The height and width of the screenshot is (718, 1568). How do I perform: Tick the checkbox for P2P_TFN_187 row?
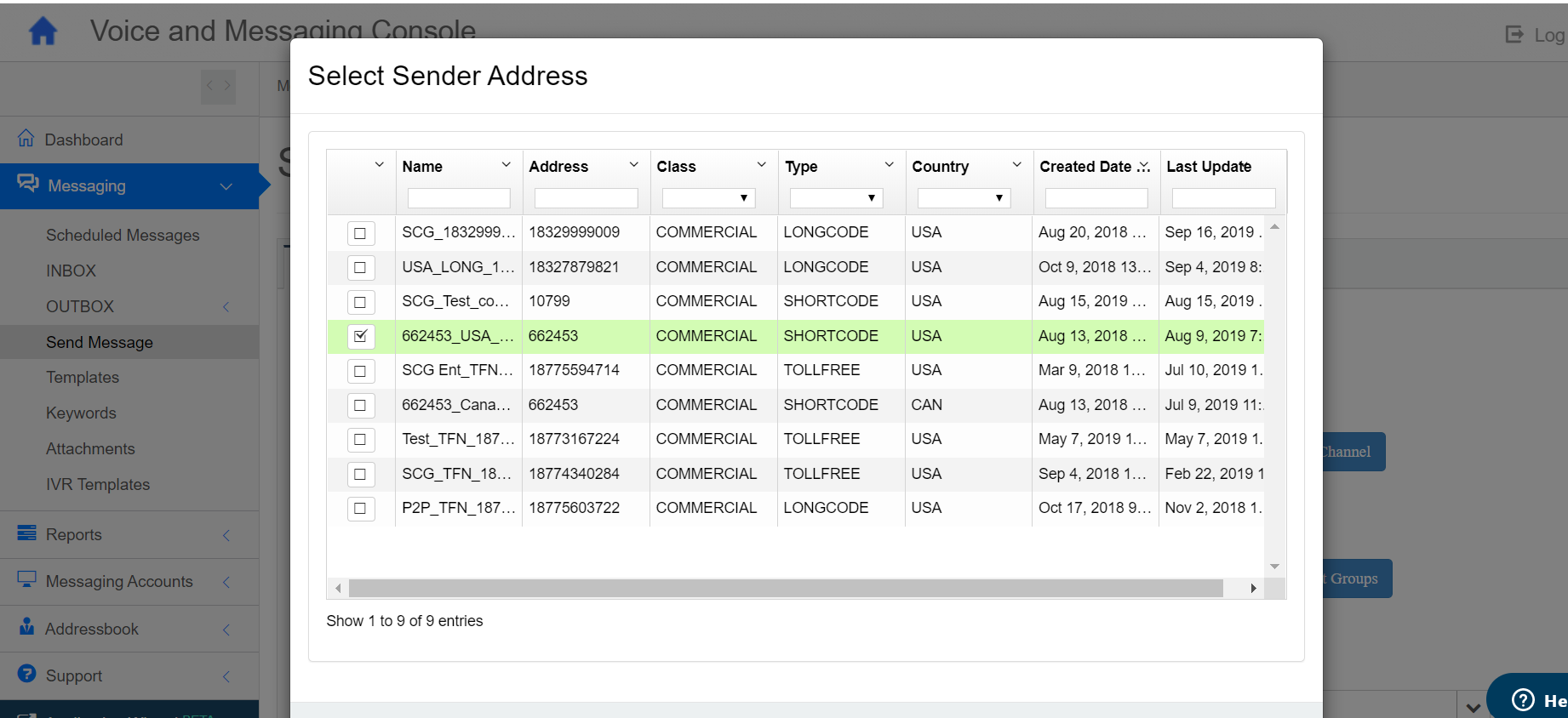point(360,509)
